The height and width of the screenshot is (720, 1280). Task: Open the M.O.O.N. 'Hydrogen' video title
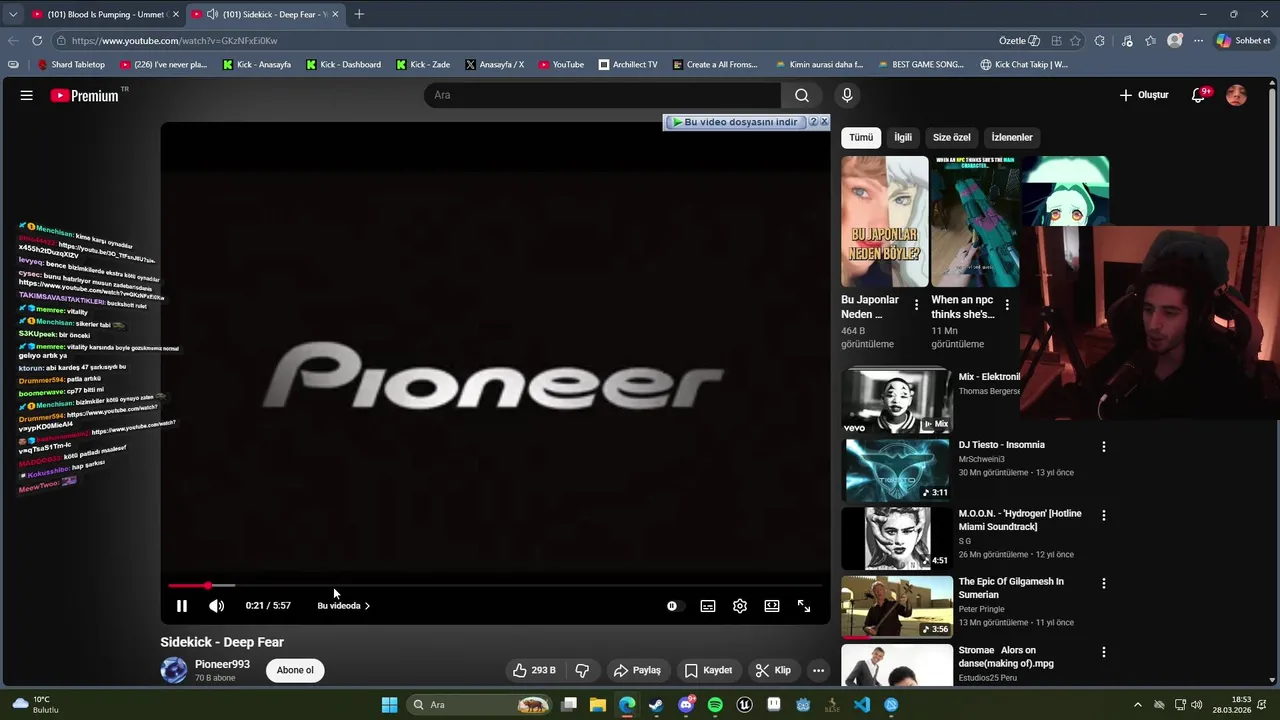[x=1020, y=520]
